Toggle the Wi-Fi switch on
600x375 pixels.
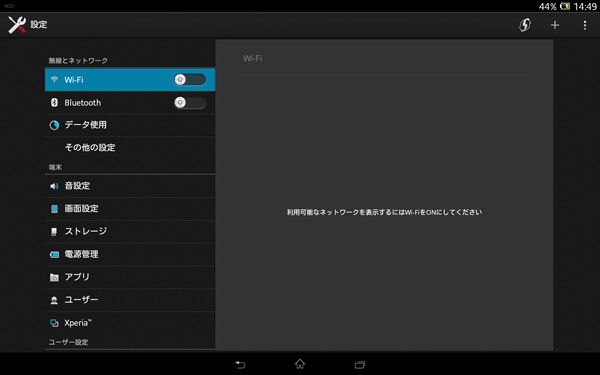(190, 80)
